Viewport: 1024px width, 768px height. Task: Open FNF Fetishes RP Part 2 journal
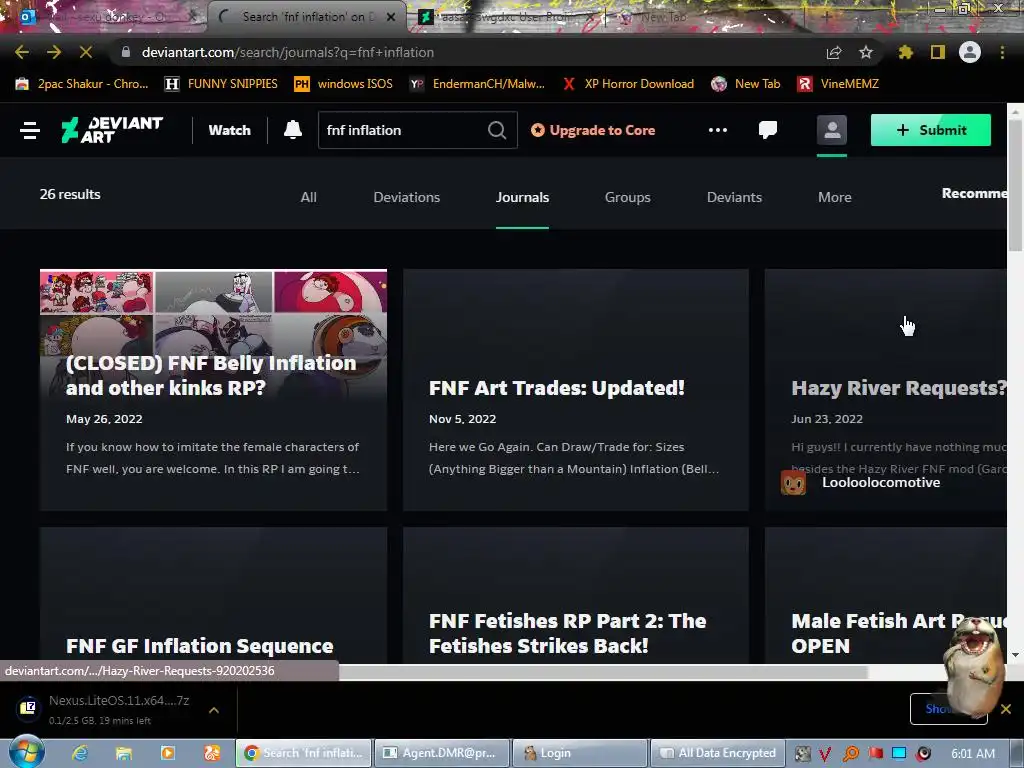[x=567, y=633]
